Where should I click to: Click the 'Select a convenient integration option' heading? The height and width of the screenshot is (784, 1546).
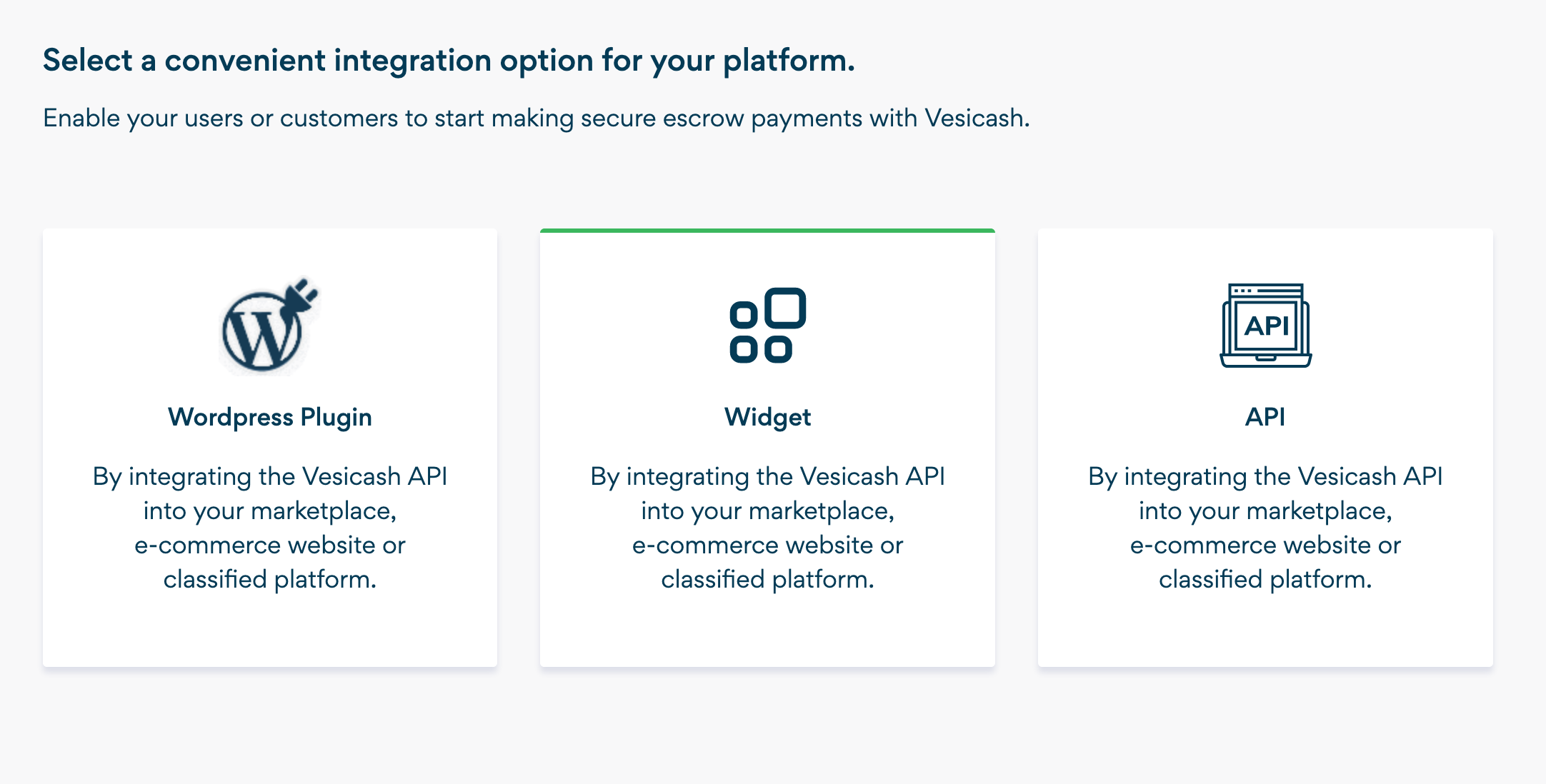point(449,61)
